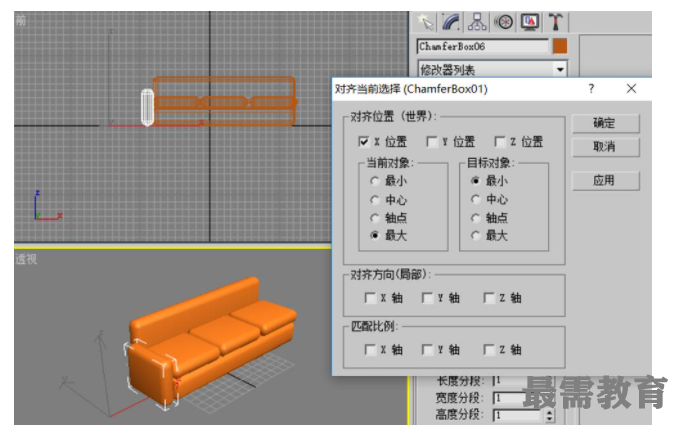Select 最大 under 目标对象
674x432 pixels.
pos(475,236)
